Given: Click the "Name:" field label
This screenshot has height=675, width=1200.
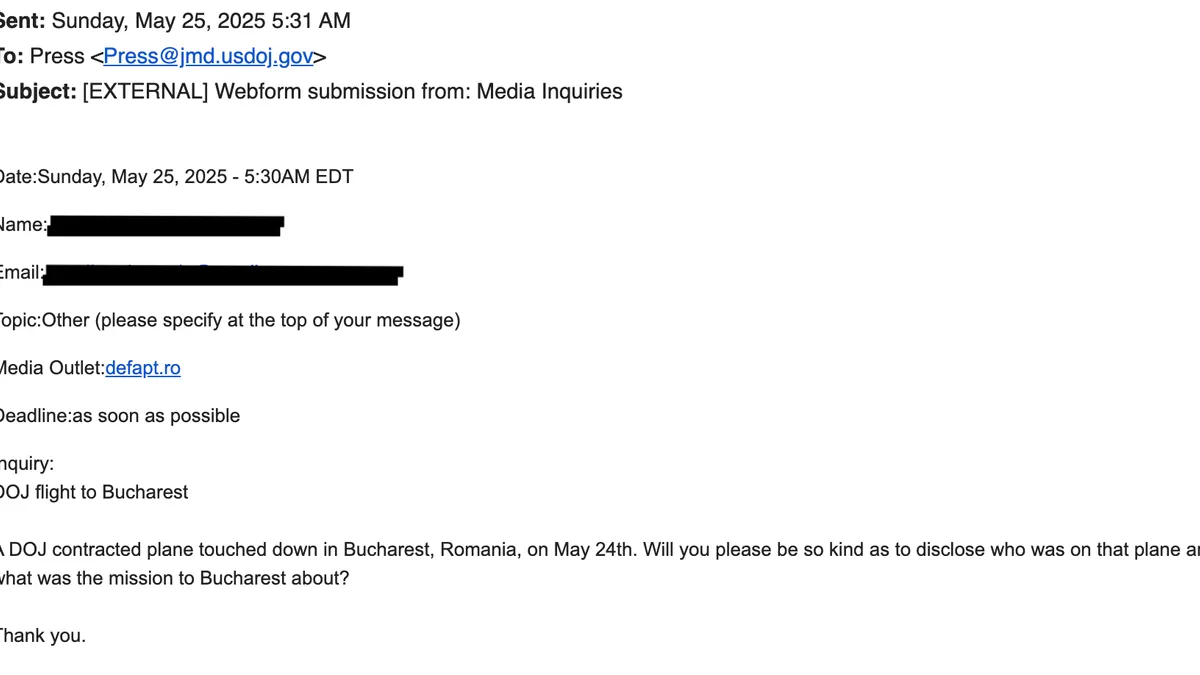Looking at the screenshot, I should [23, 225].
